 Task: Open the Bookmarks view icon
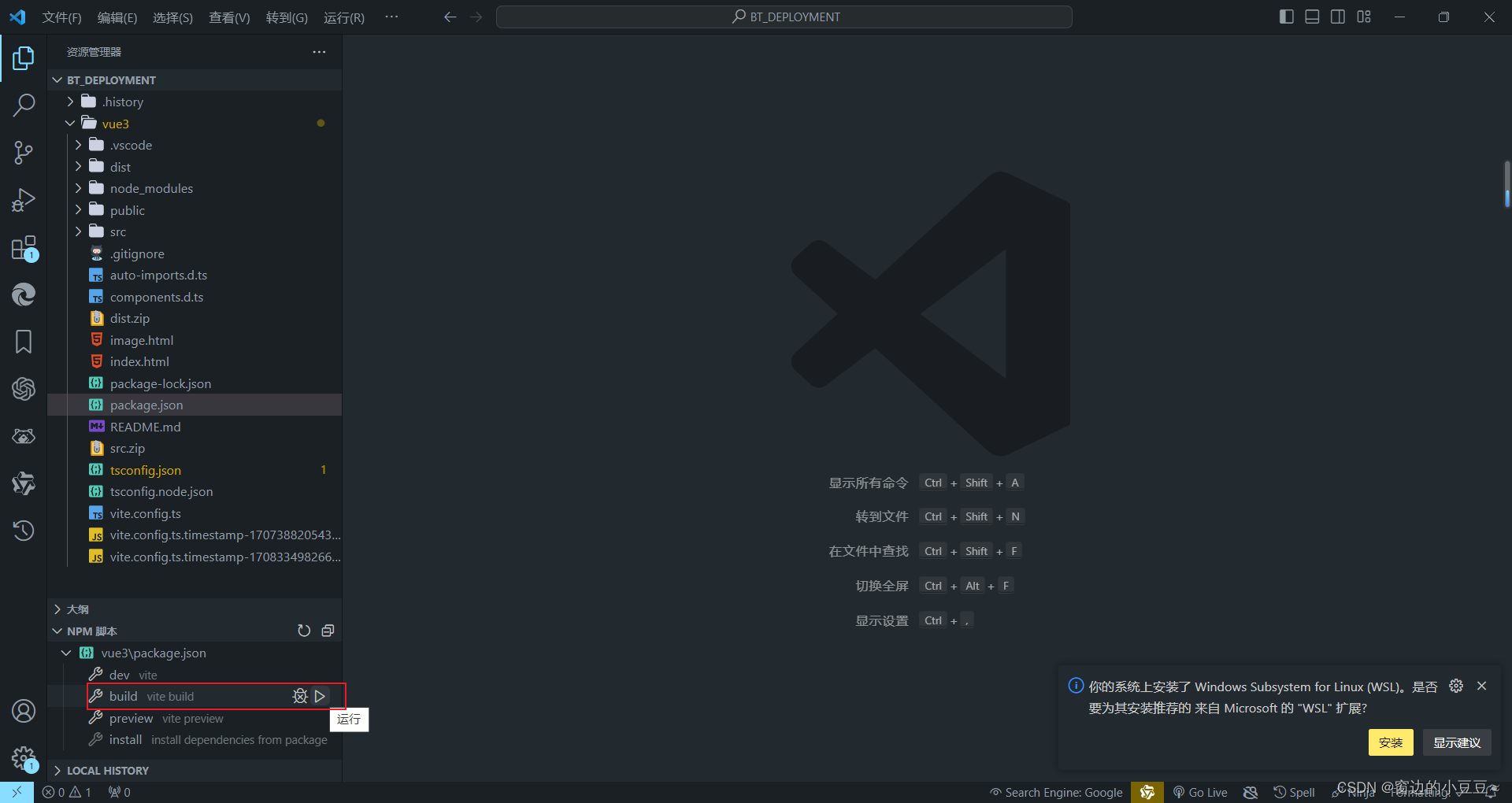[x=24, y=342]
